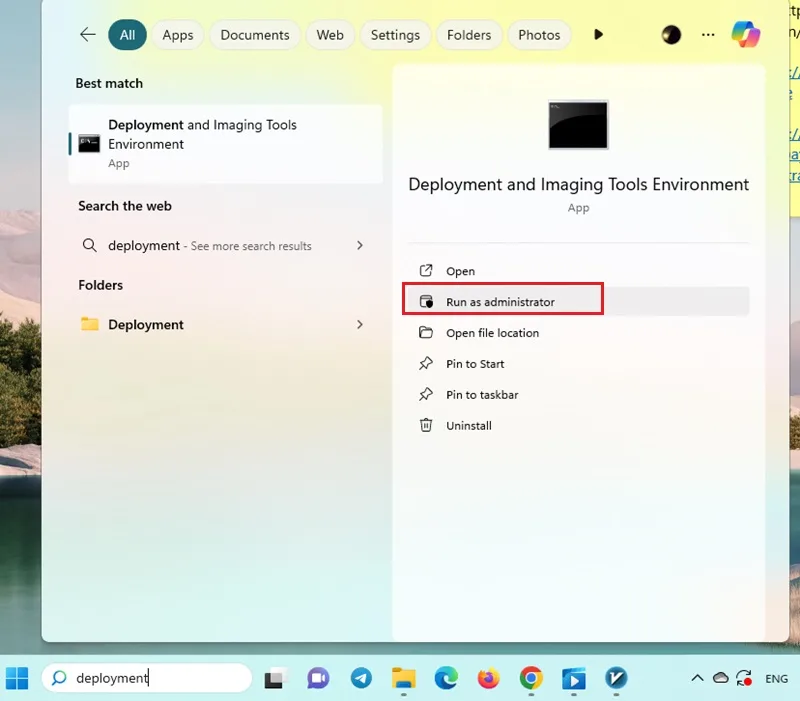Open File Explorer from the taskbar
The width and height of the screenshot is (800, 701).
point(404,678)
